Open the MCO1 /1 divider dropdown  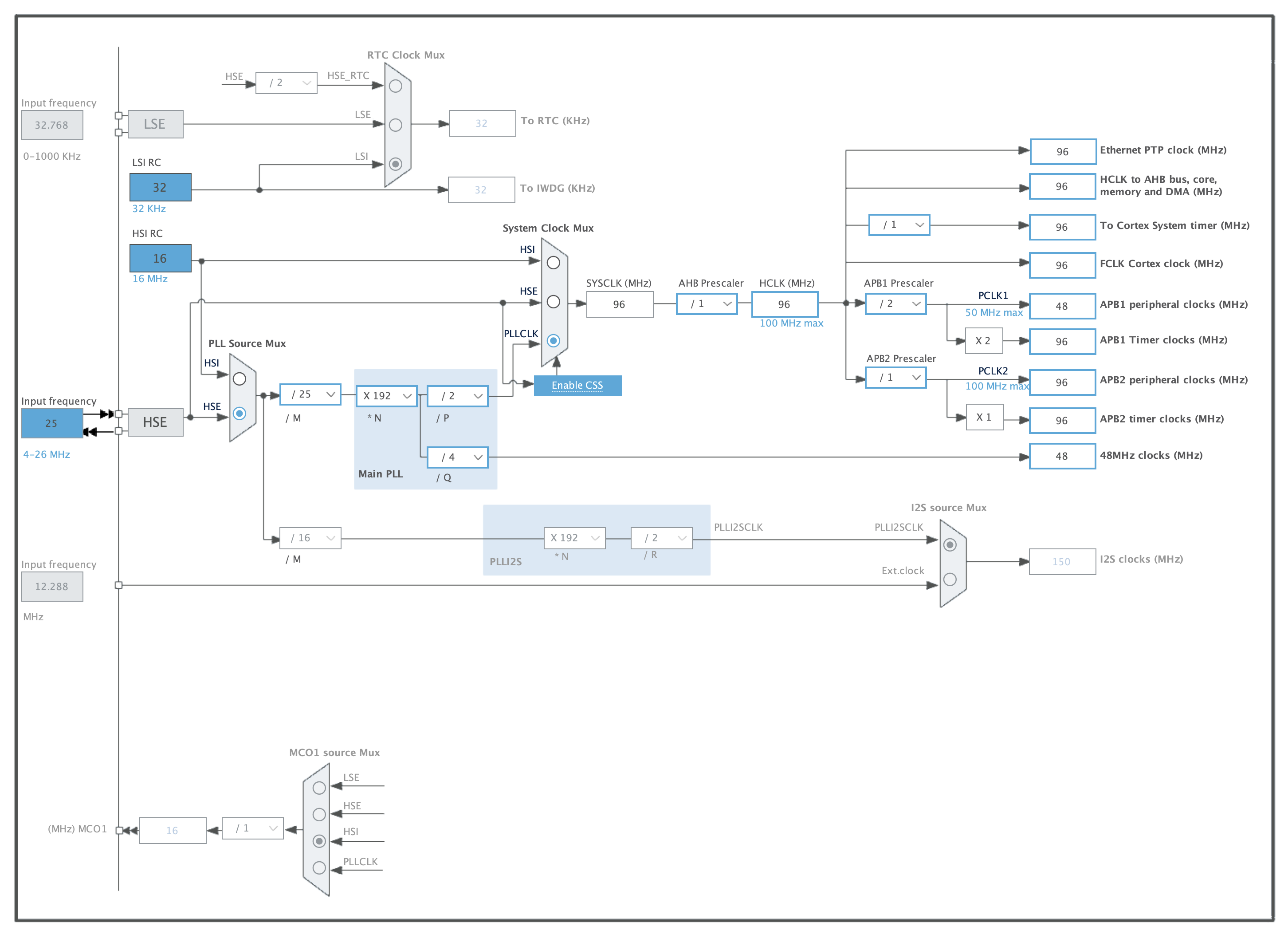pyautogui.click(x=253, y=828)
